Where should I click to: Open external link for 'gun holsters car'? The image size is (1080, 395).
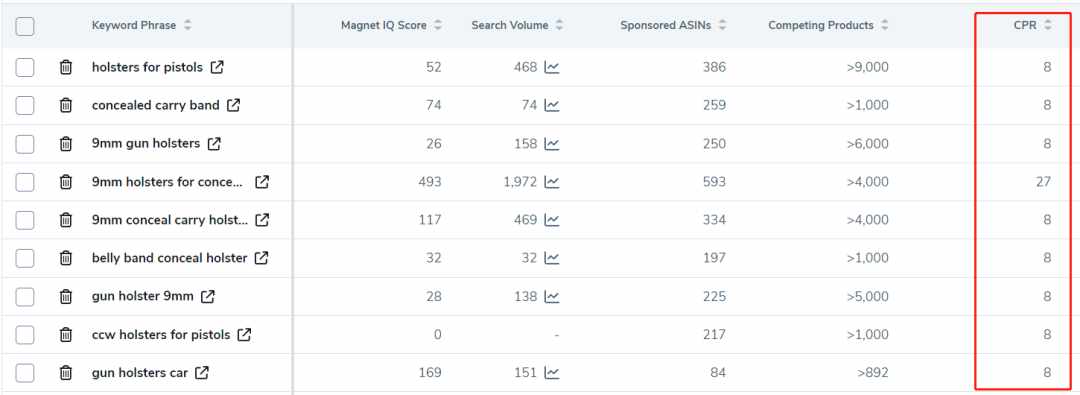(x=202, y=373)
